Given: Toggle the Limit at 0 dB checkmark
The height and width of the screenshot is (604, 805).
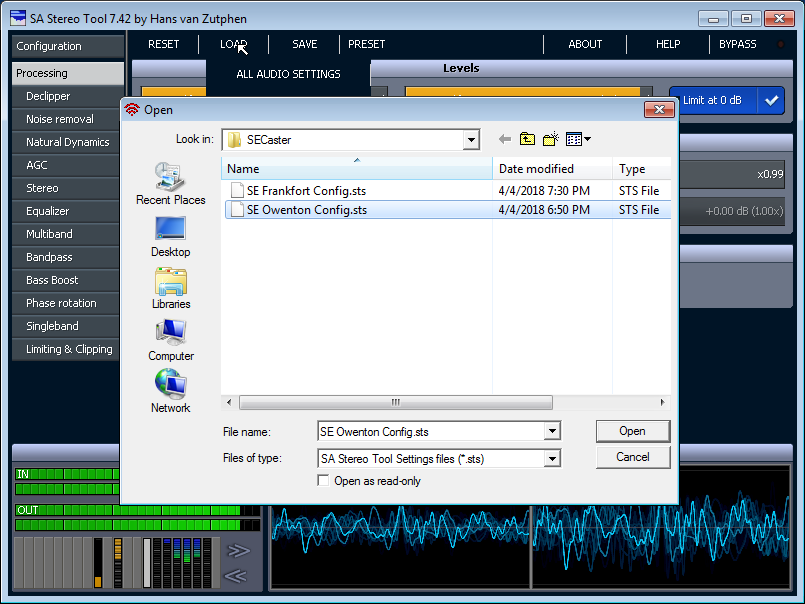Looking at the screenshot, I should click(771, 101).
